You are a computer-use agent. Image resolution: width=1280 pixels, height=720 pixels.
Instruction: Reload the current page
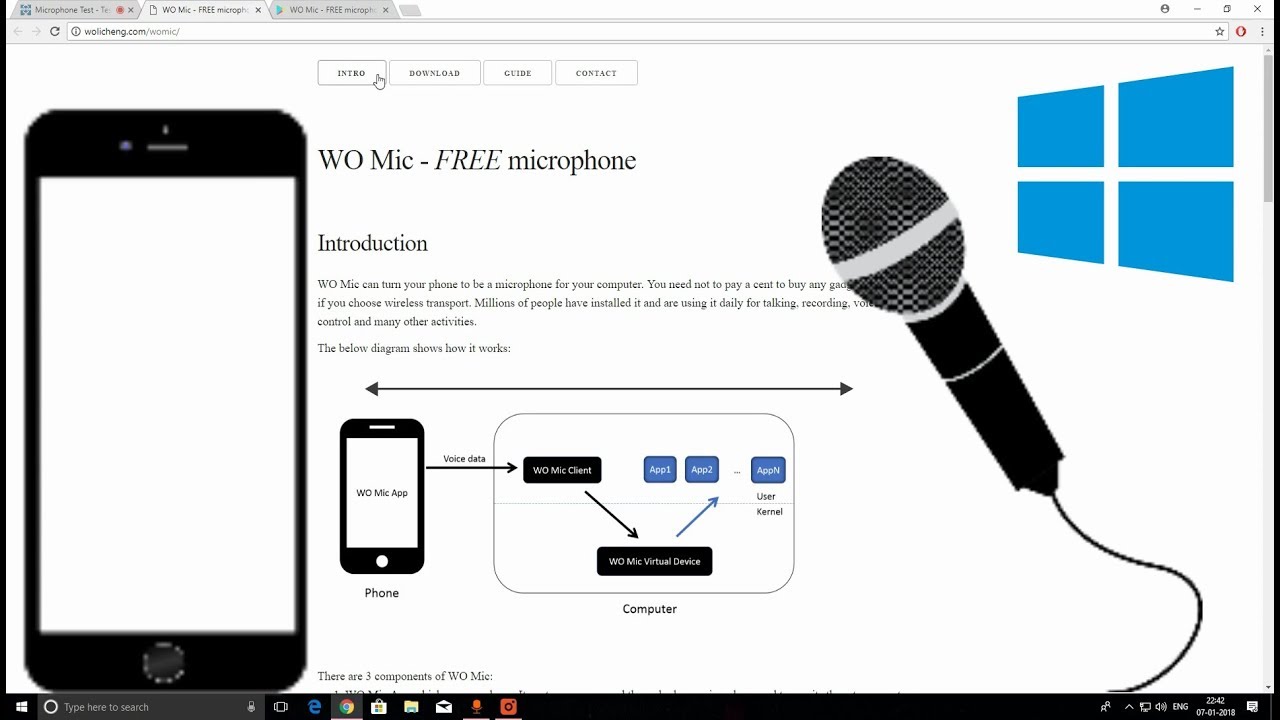pyautogui.click(x=55, y=31)
